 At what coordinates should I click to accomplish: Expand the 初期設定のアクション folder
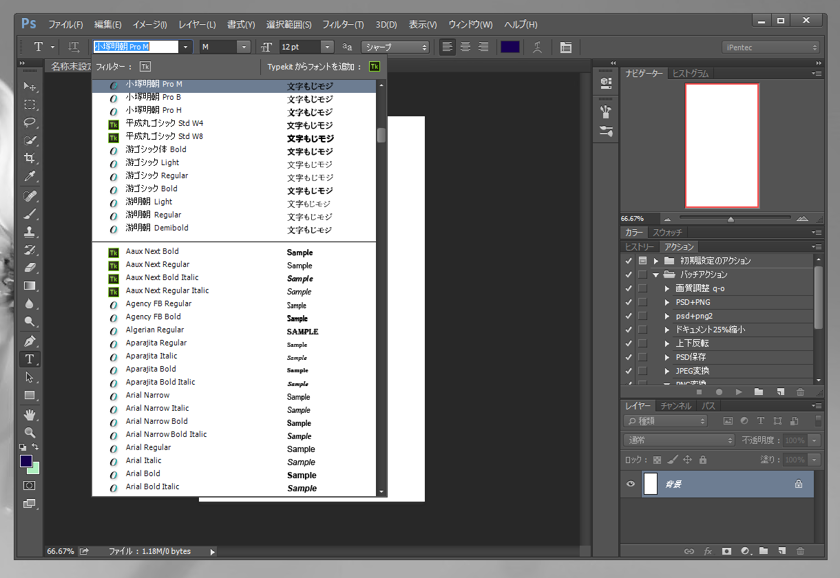[x=656, y=261]
